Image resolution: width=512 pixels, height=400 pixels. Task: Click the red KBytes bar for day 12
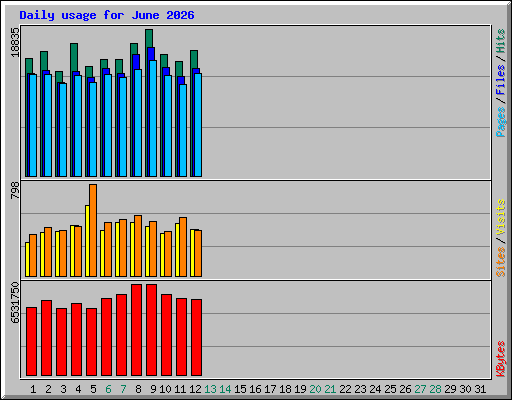pos(196,337)
